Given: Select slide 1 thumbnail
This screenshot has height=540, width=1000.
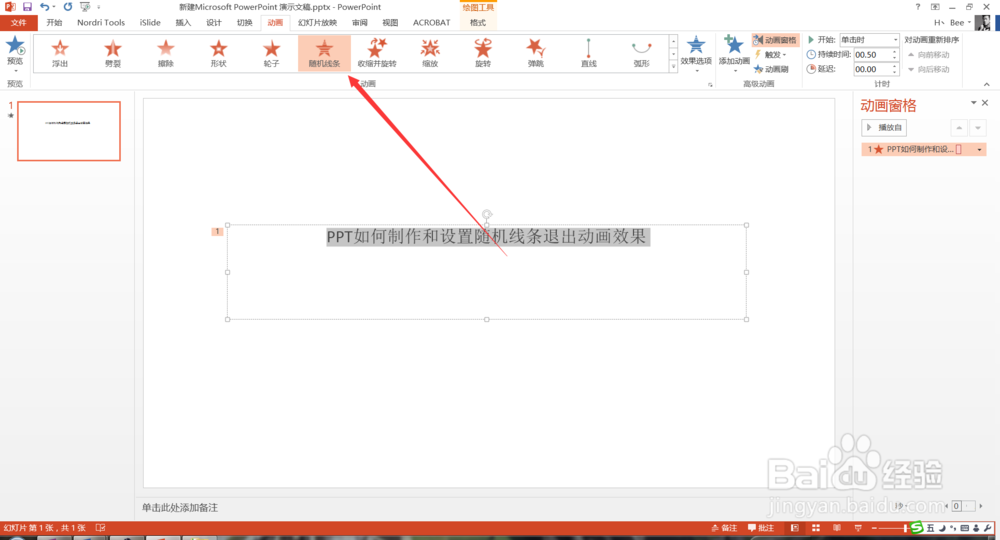Looking at the screenshot, I should [x=69, y=131].
